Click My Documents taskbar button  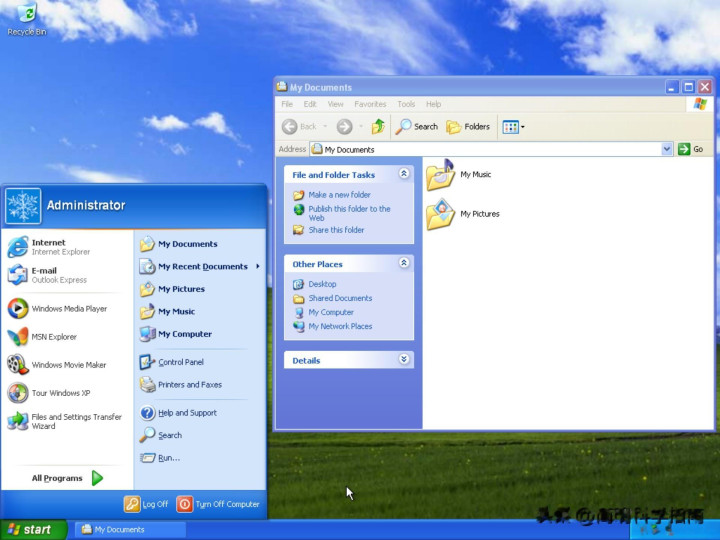pyautogui.click(x=130, y=529)
